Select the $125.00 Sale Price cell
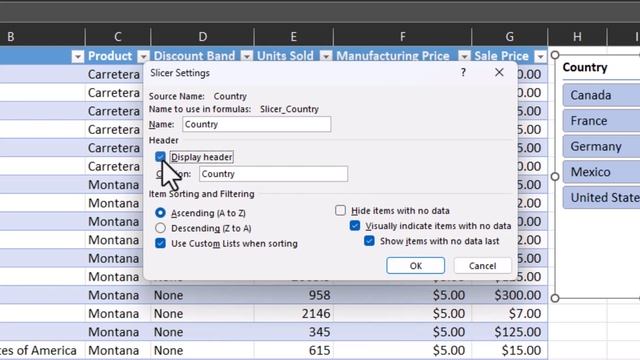Viewport: 640px width, 360px height. [x=509, y=332]
